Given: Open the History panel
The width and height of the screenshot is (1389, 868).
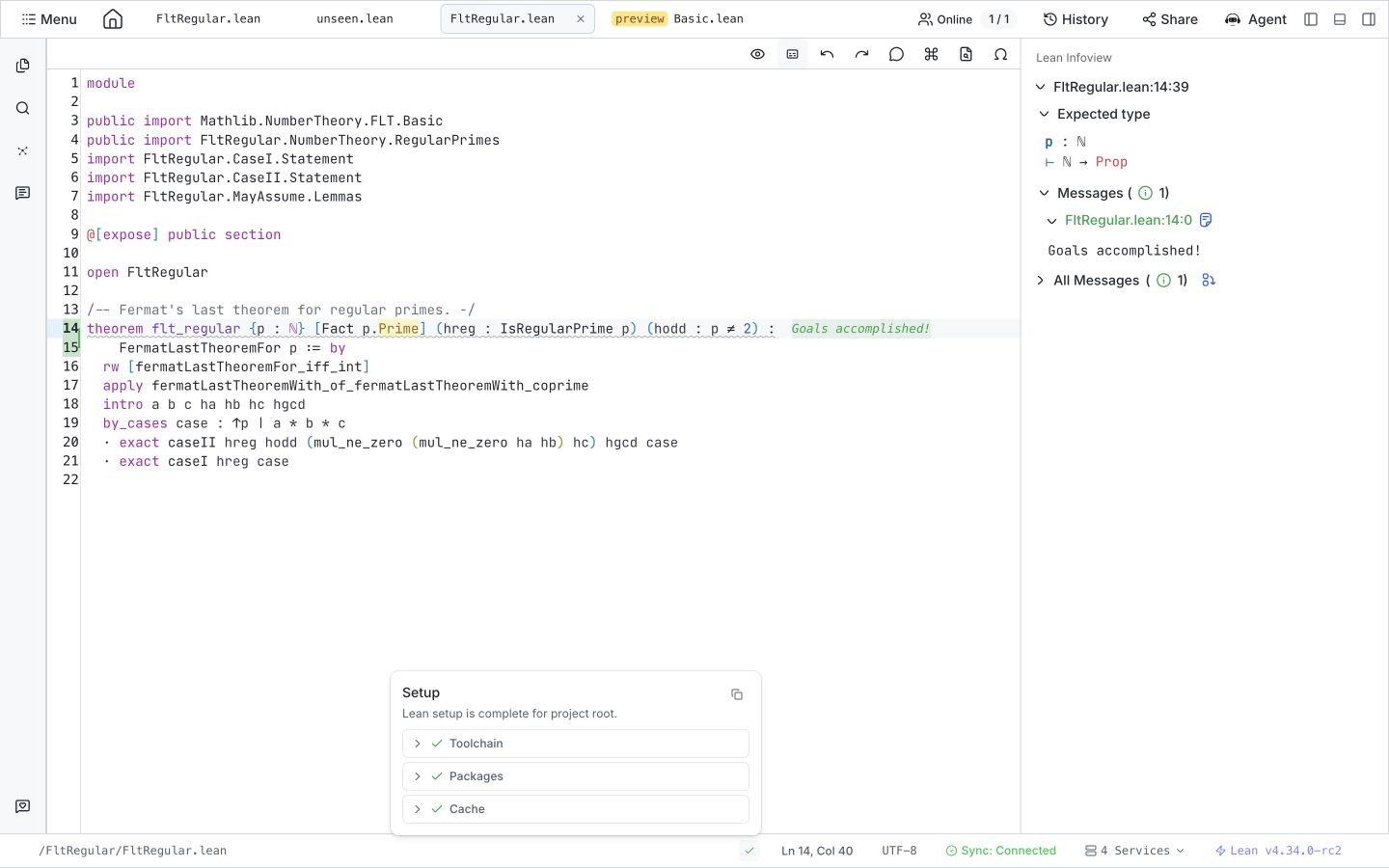Looking at the screenshot, I should coord(1076,19).
